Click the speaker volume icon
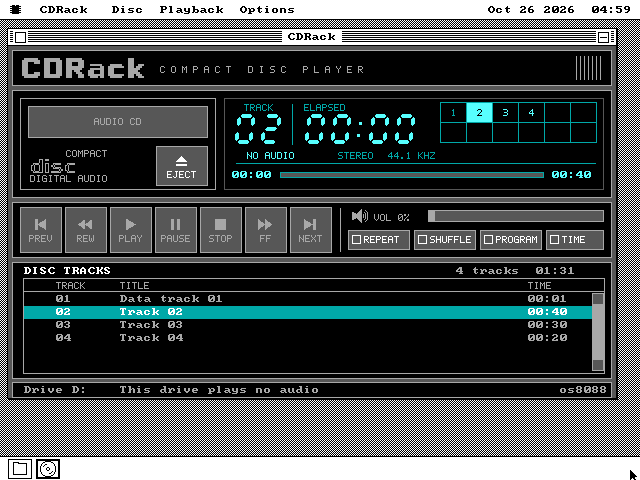The image size is (640, 480). pos(360,216)
